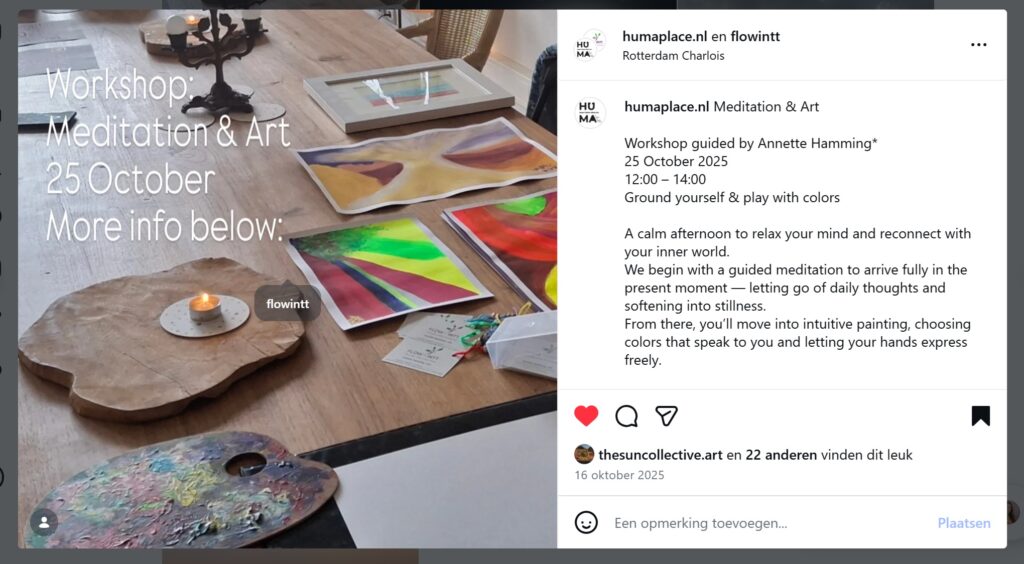Click the header HUMA profile picture
The height and width of the screenshot is (564, 1024).
point(590,45)
